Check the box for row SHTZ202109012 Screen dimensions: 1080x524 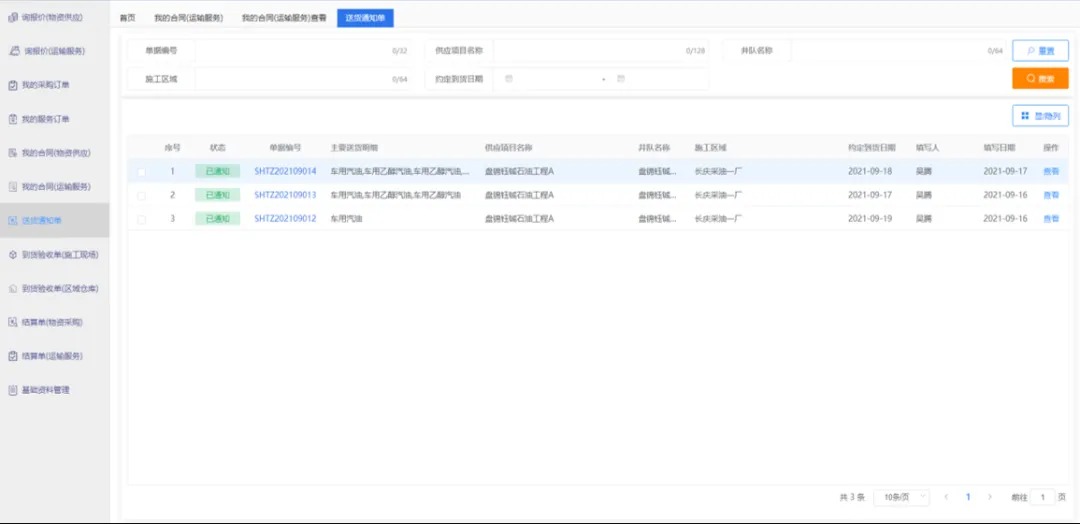141,219
